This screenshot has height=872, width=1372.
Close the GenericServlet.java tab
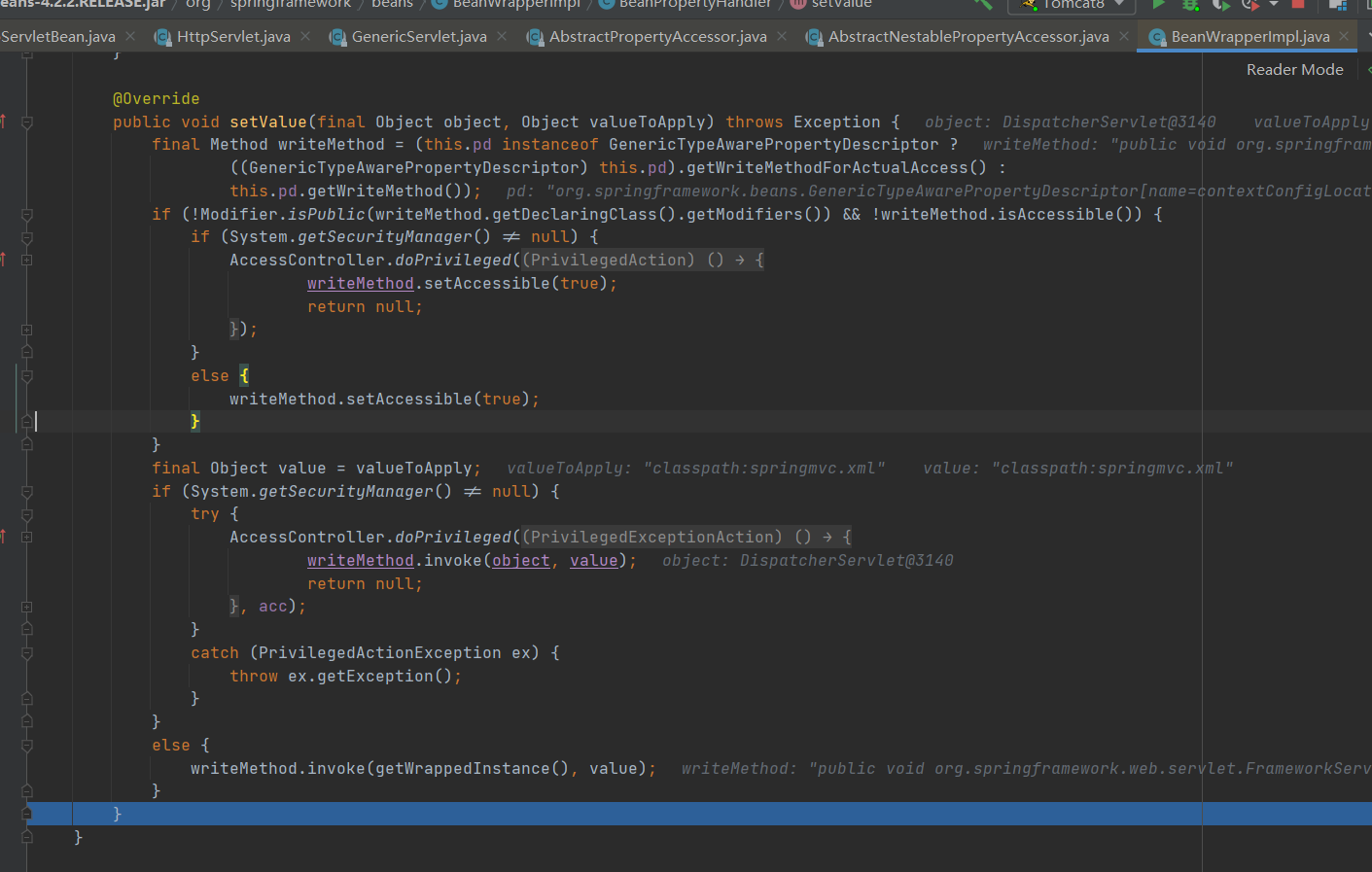click(502, 36)
